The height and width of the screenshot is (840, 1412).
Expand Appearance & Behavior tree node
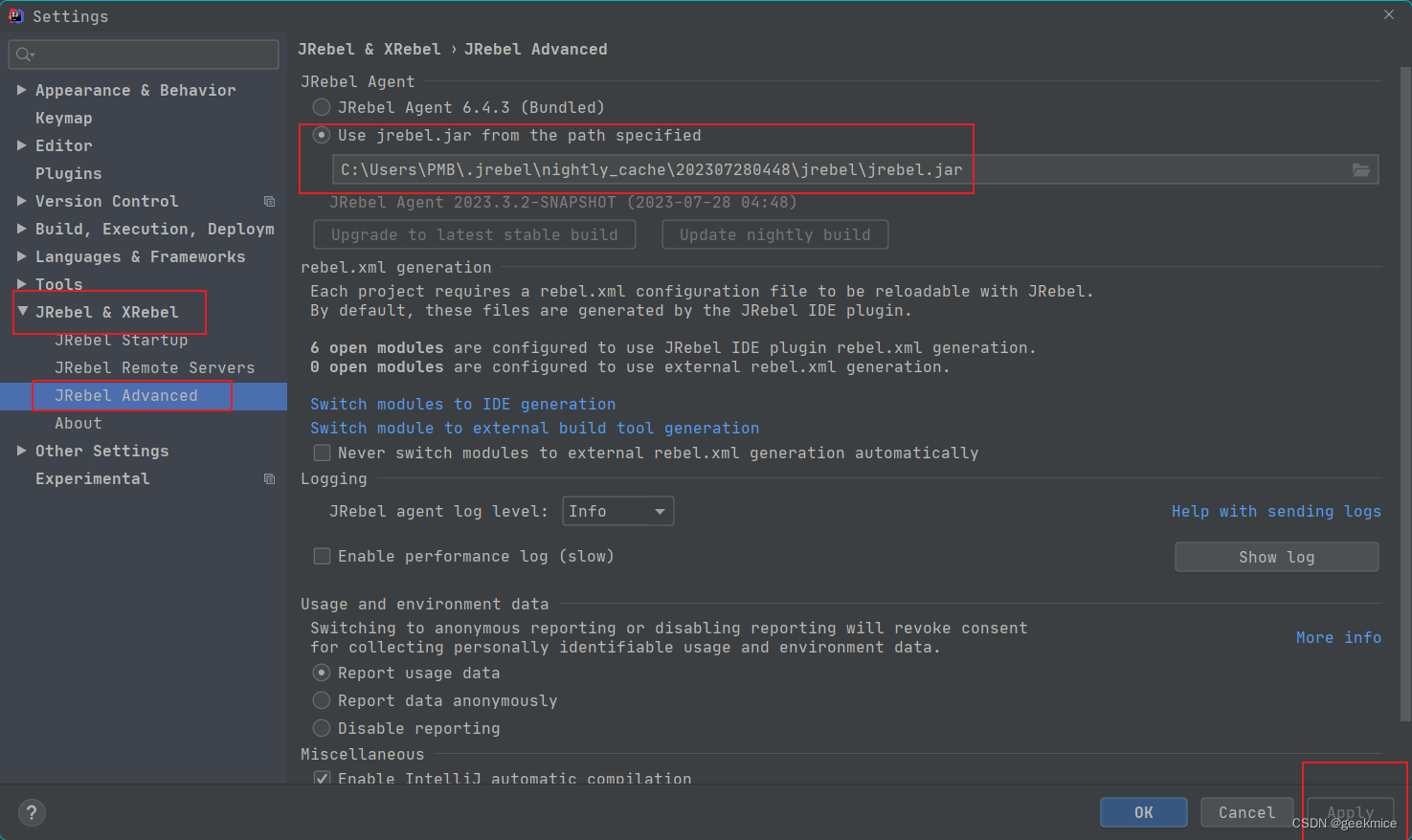(21, 89)
